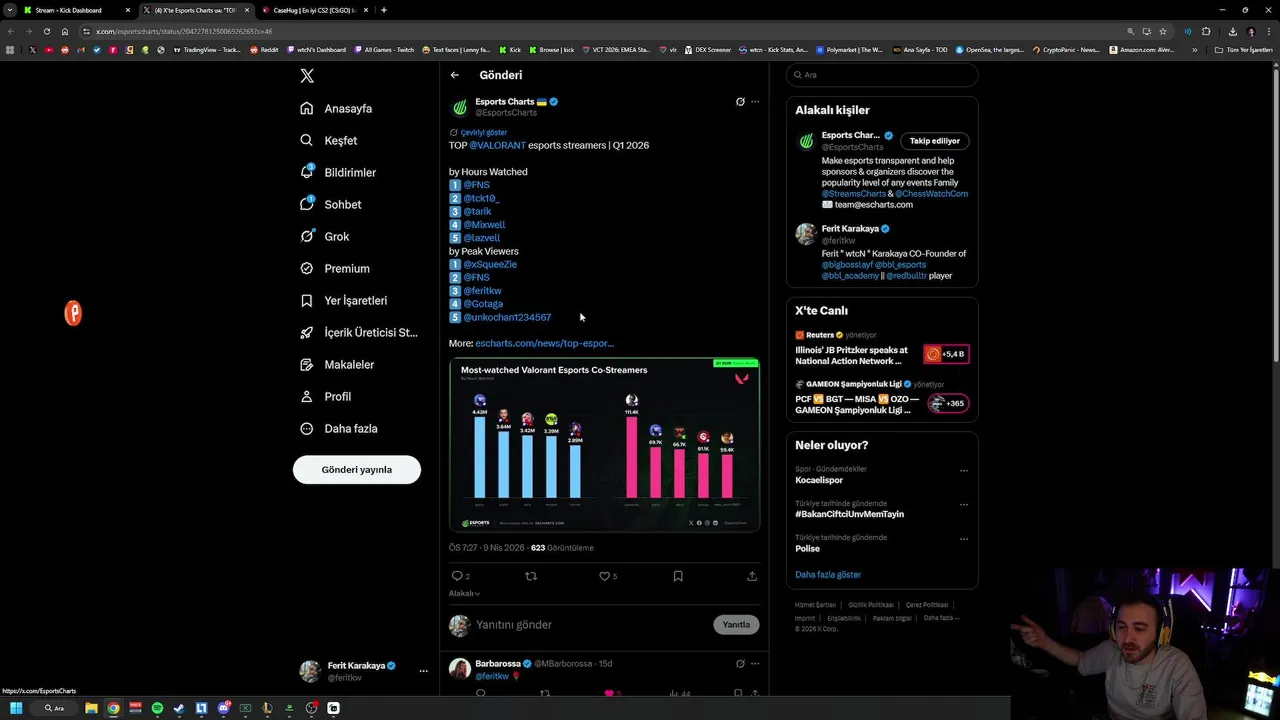Open @unkochan1234567 mention

coord(507,317)
